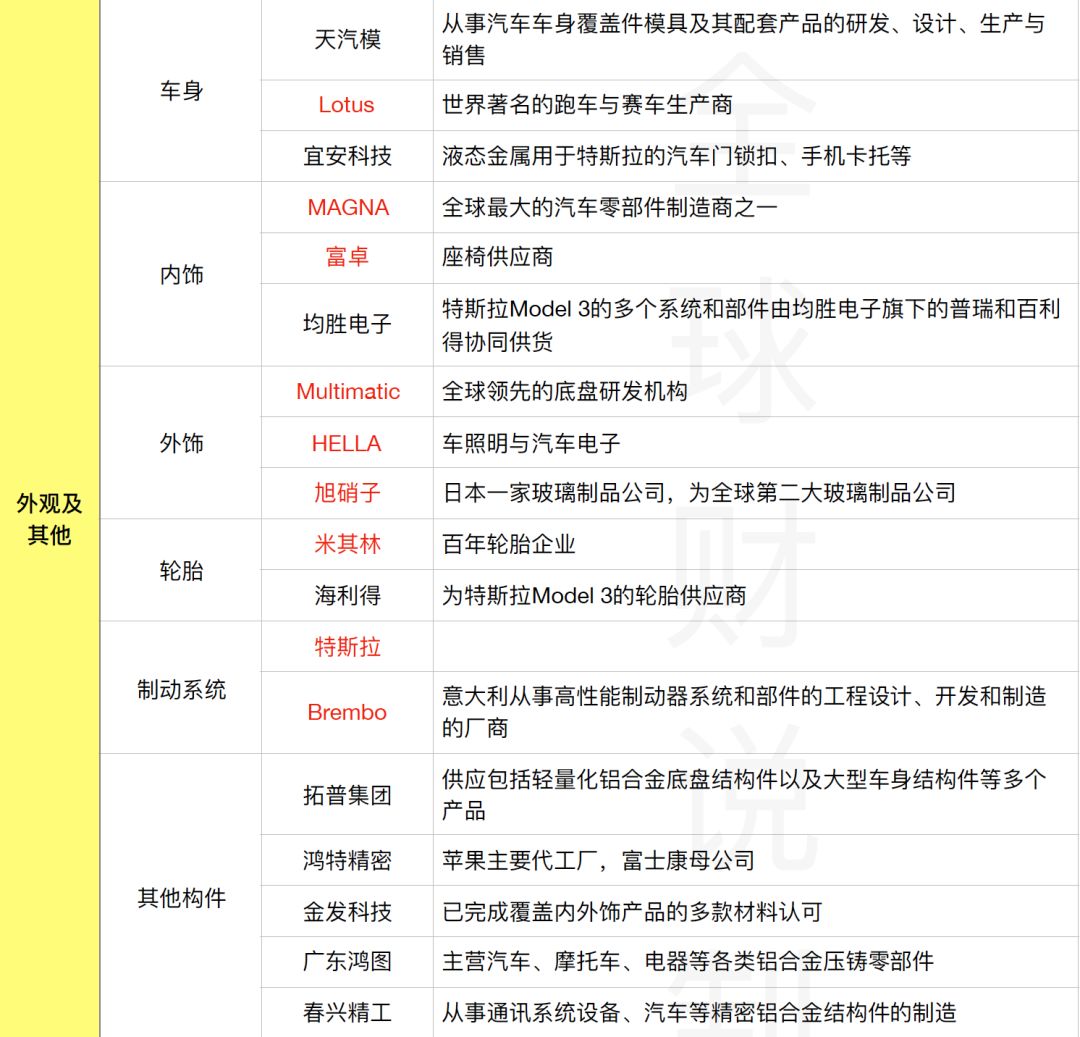Screen dimensions: 1080x1037
Task: Click the 从事通讯系统设备 description
Action: [x=699, y=1012]
